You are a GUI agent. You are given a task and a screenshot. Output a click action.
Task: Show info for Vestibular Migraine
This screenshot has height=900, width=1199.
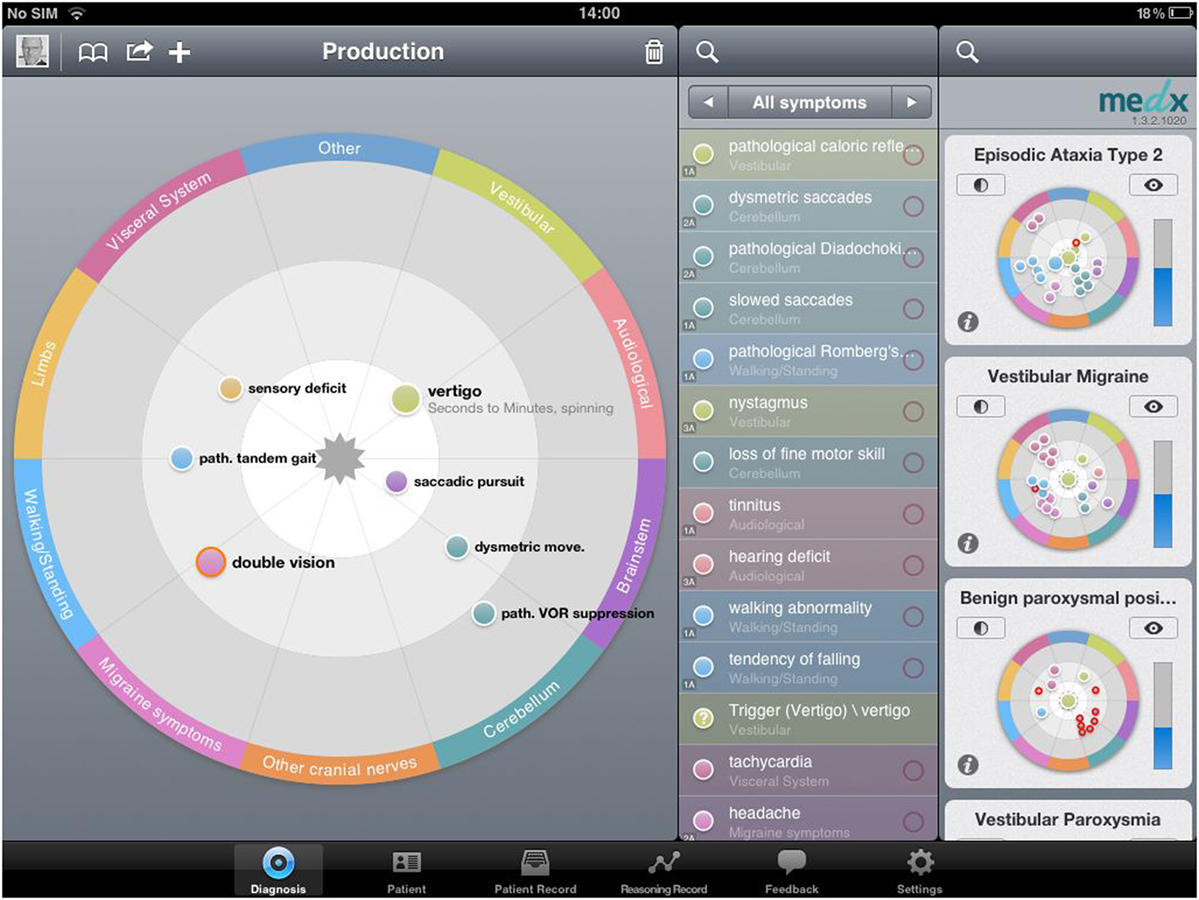[x=968, y=544]
